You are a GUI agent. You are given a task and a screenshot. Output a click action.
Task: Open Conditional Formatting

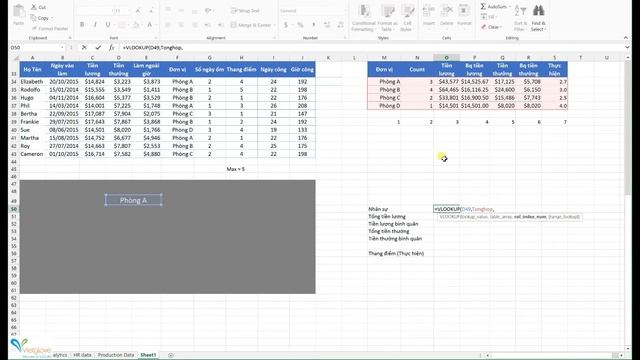(x=363, y=18)
